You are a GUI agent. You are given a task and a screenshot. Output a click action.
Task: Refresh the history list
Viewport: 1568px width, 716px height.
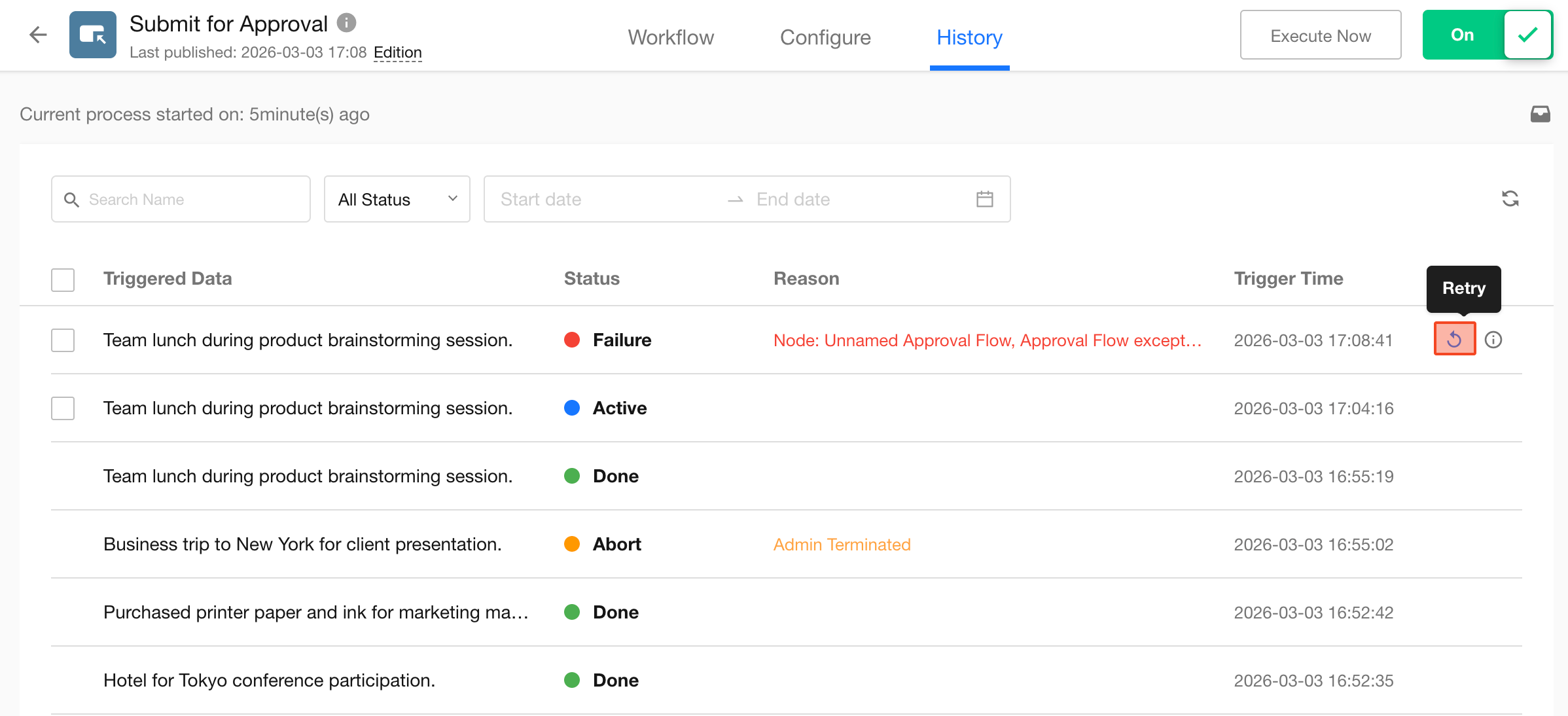(1510, 199)
